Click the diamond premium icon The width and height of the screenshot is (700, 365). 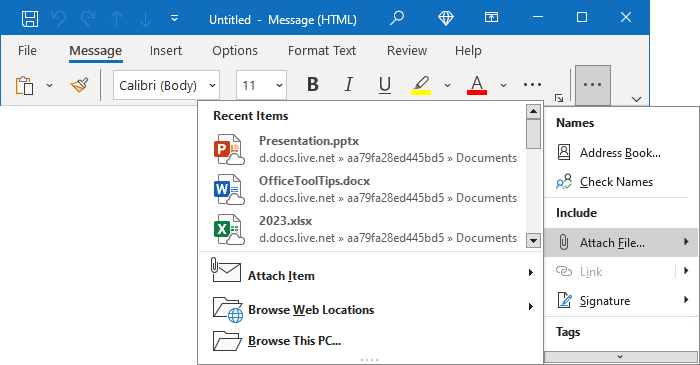tap(446, 18)
